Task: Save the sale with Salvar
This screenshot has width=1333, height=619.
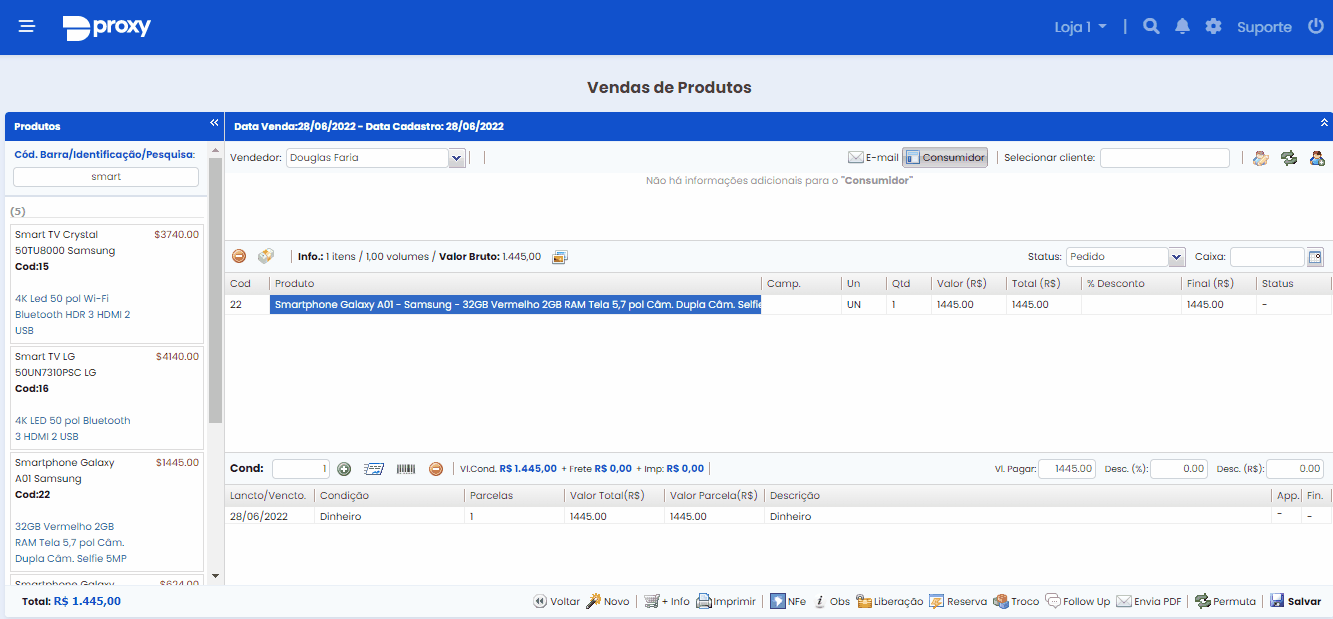Action: [1295, 601]
